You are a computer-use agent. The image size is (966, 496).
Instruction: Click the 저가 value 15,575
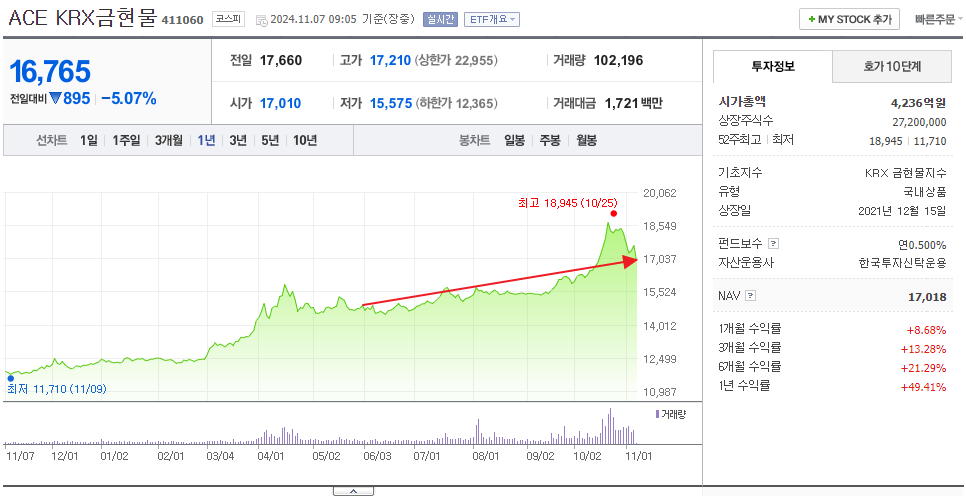[391, 103]
